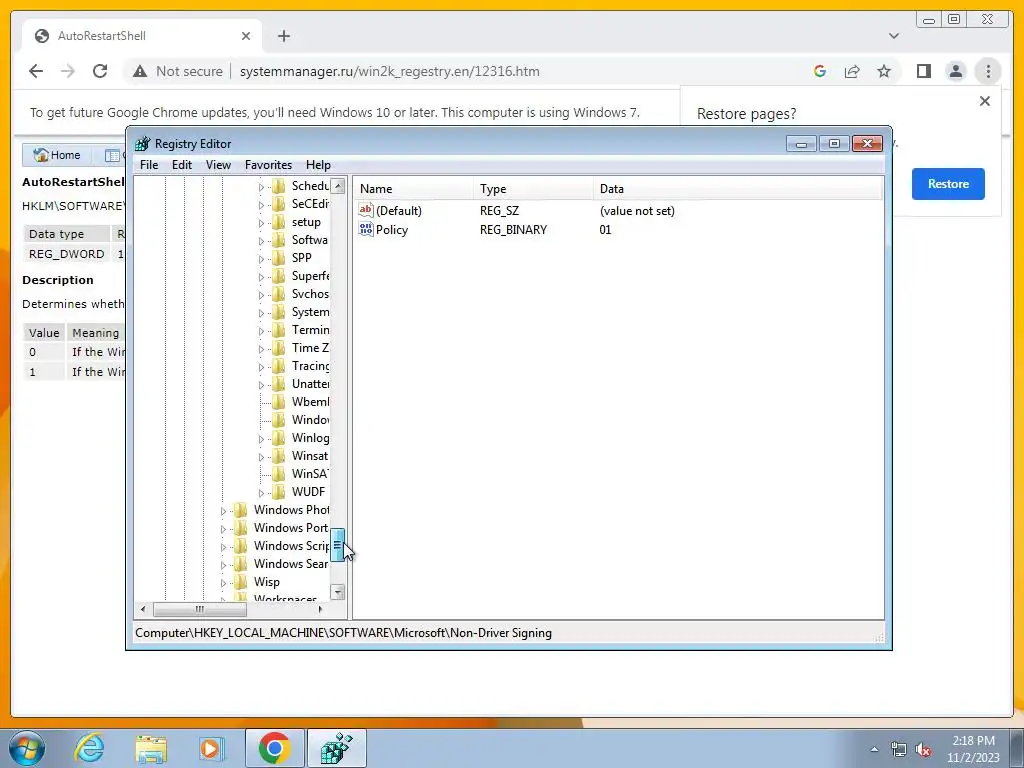Toggle the Chrome side panel icon
The width and height of the screenshot is (1024, 768).
pyautogui.click(x=923, y=71)
